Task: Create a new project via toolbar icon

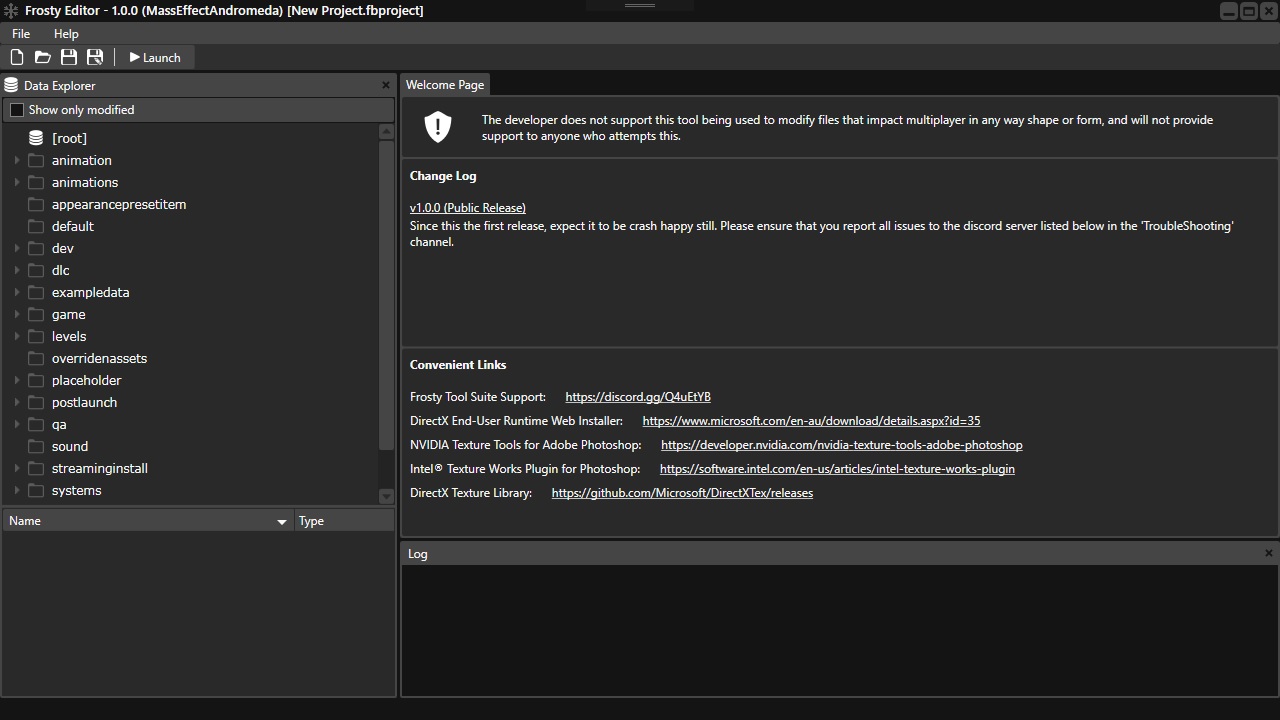Action: (x=17, y=58)
